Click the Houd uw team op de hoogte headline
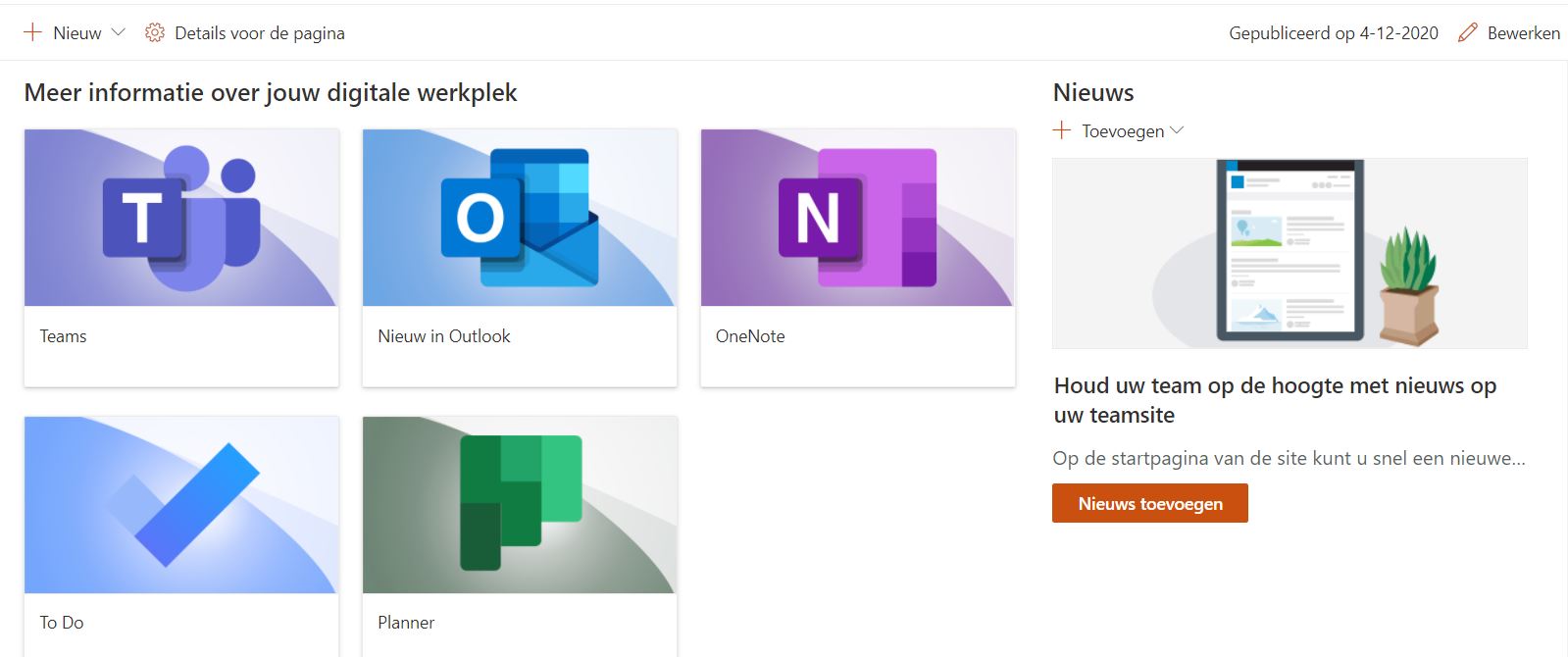 coord(1275,400)
